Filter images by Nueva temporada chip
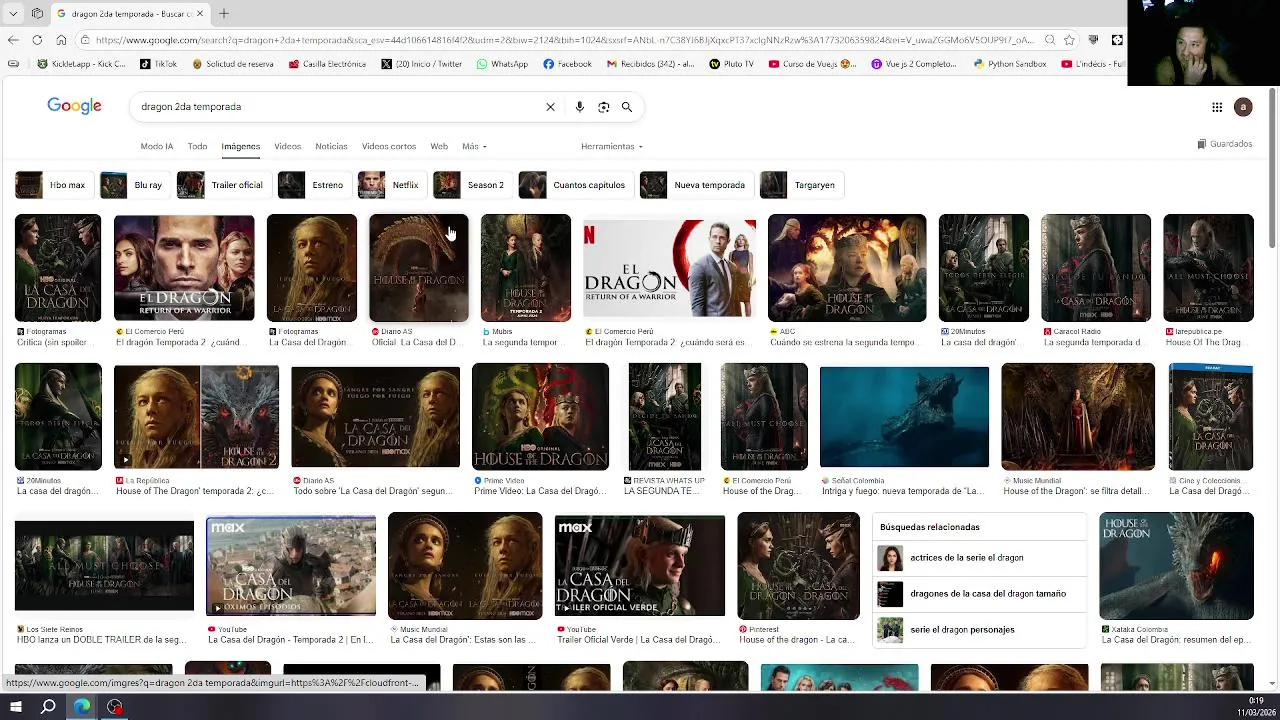The image size is (1280, 720). [695, 185]
